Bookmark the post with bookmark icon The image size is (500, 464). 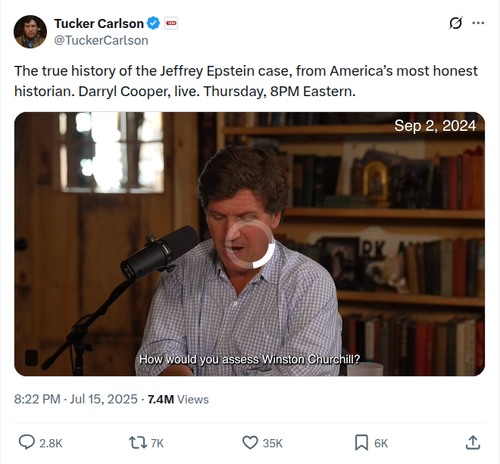[x=361, y=443]
